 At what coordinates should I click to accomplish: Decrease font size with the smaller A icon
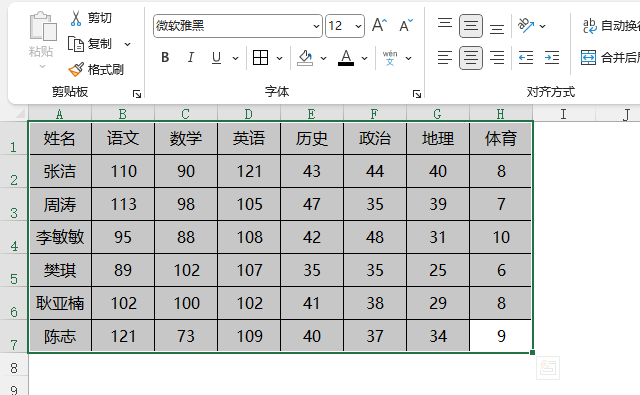tap(406, 26)
